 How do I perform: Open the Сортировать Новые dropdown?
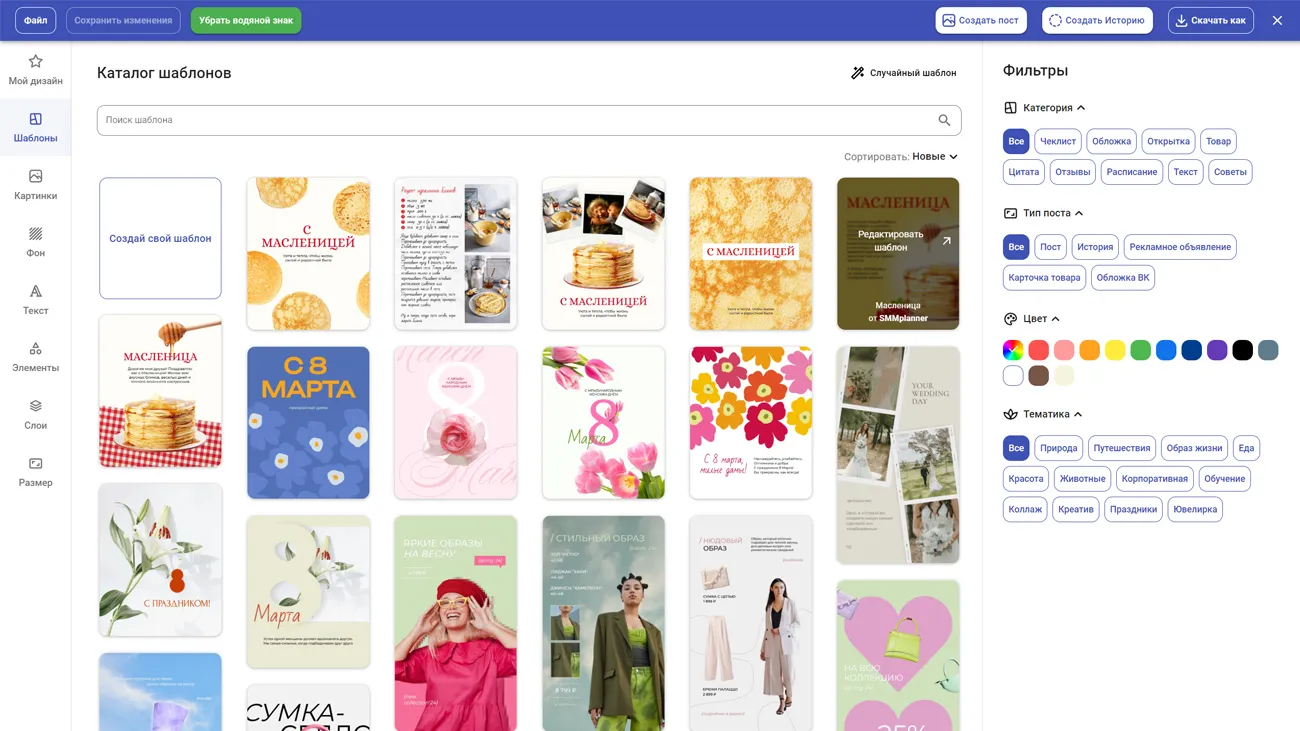934,157
